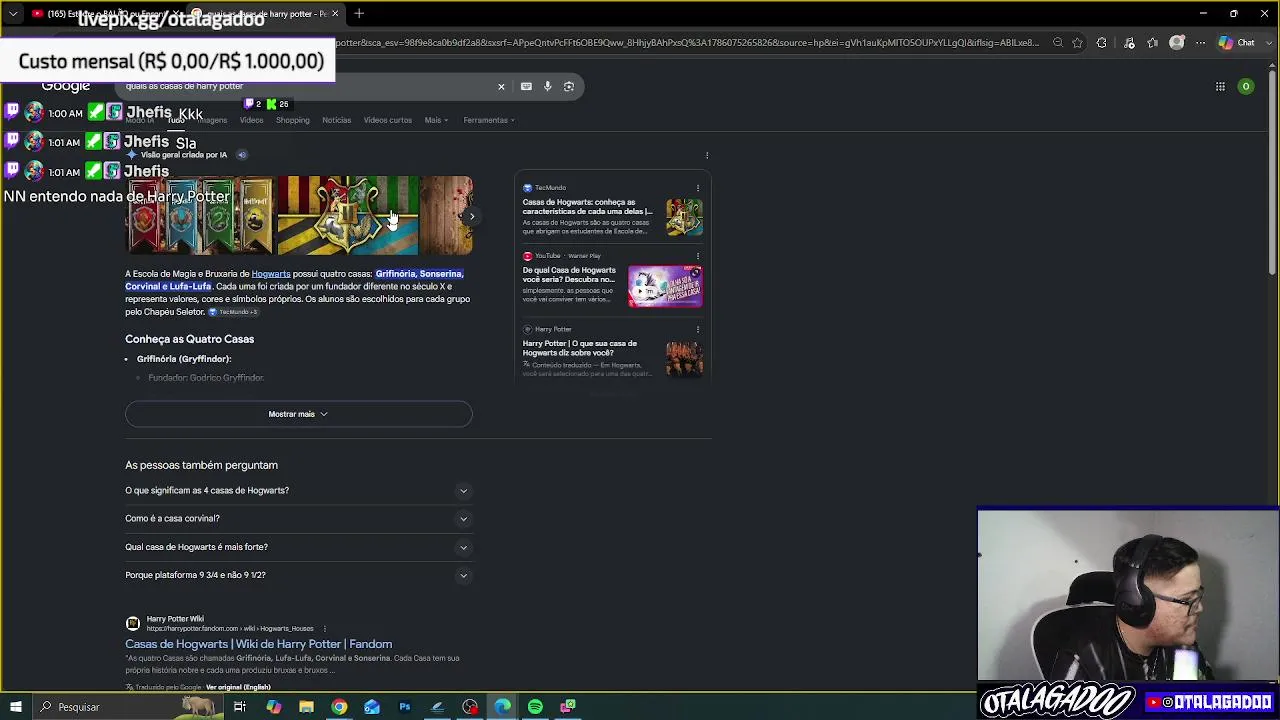Start Google voice search with microphone
1280x720 pixels.
point(548,86)
